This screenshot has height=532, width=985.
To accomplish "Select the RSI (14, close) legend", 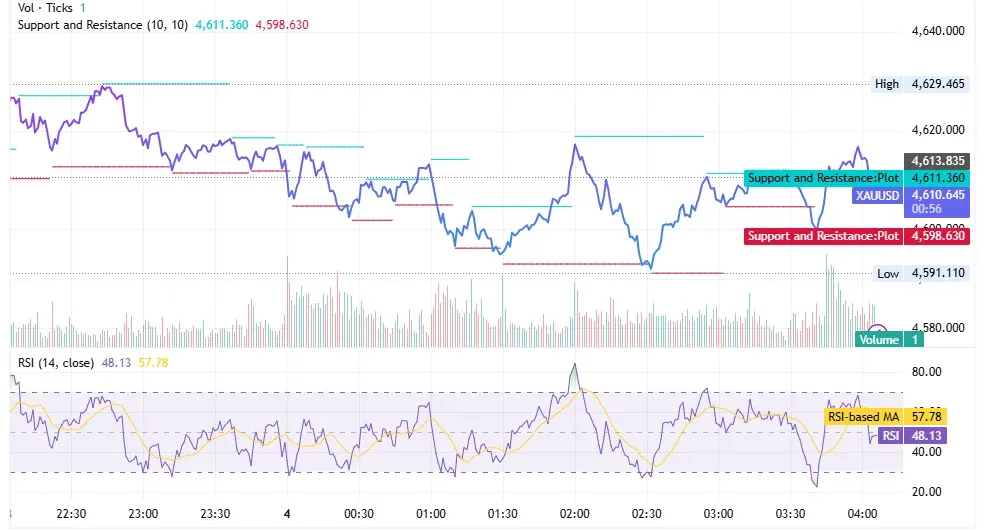I will (x=56, y=363).
